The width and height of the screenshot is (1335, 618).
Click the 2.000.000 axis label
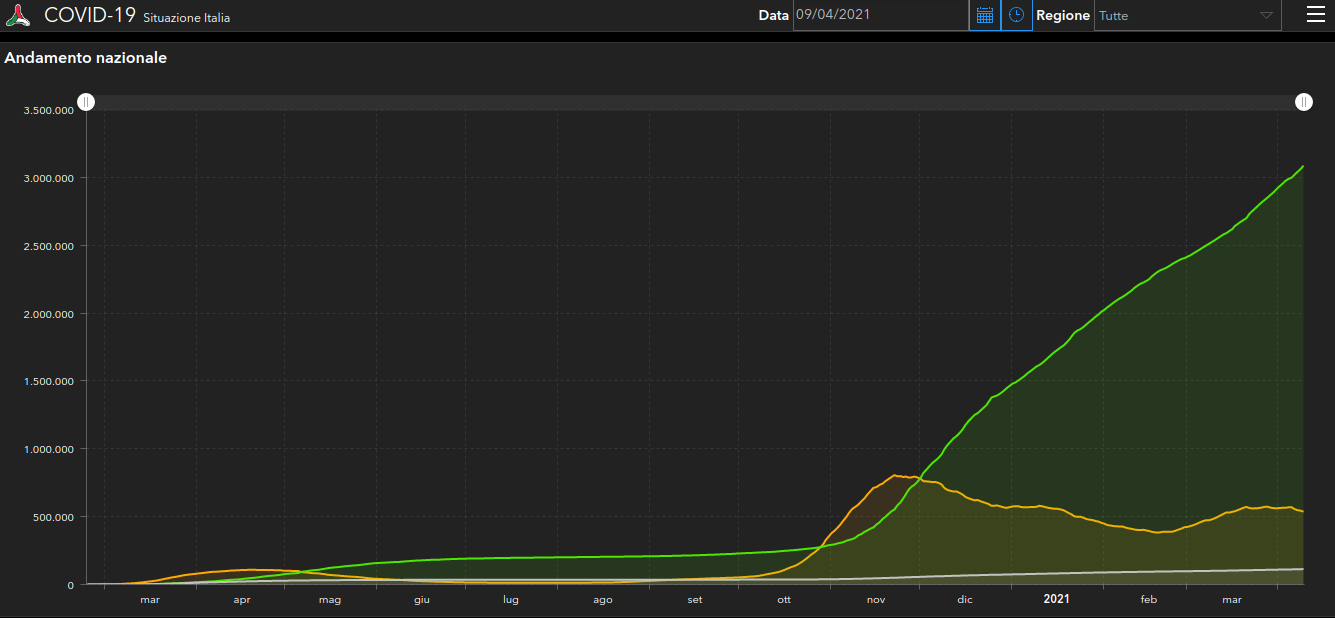point(49,314)
